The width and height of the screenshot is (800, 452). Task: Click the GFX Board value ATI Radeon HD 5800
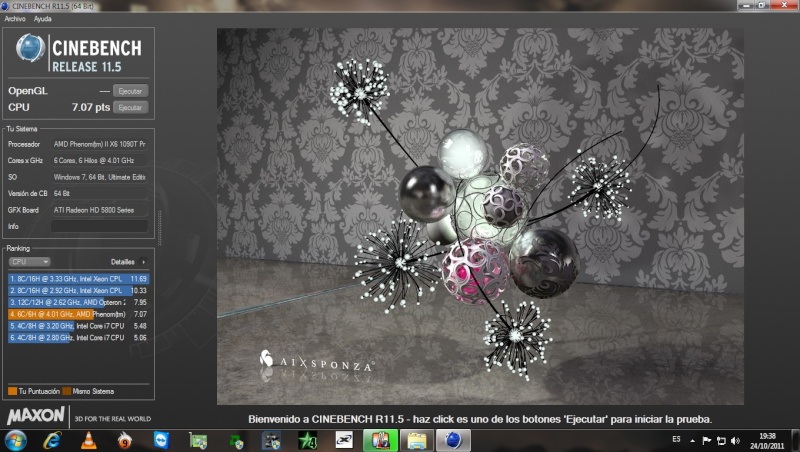click(x=99, y=210)
